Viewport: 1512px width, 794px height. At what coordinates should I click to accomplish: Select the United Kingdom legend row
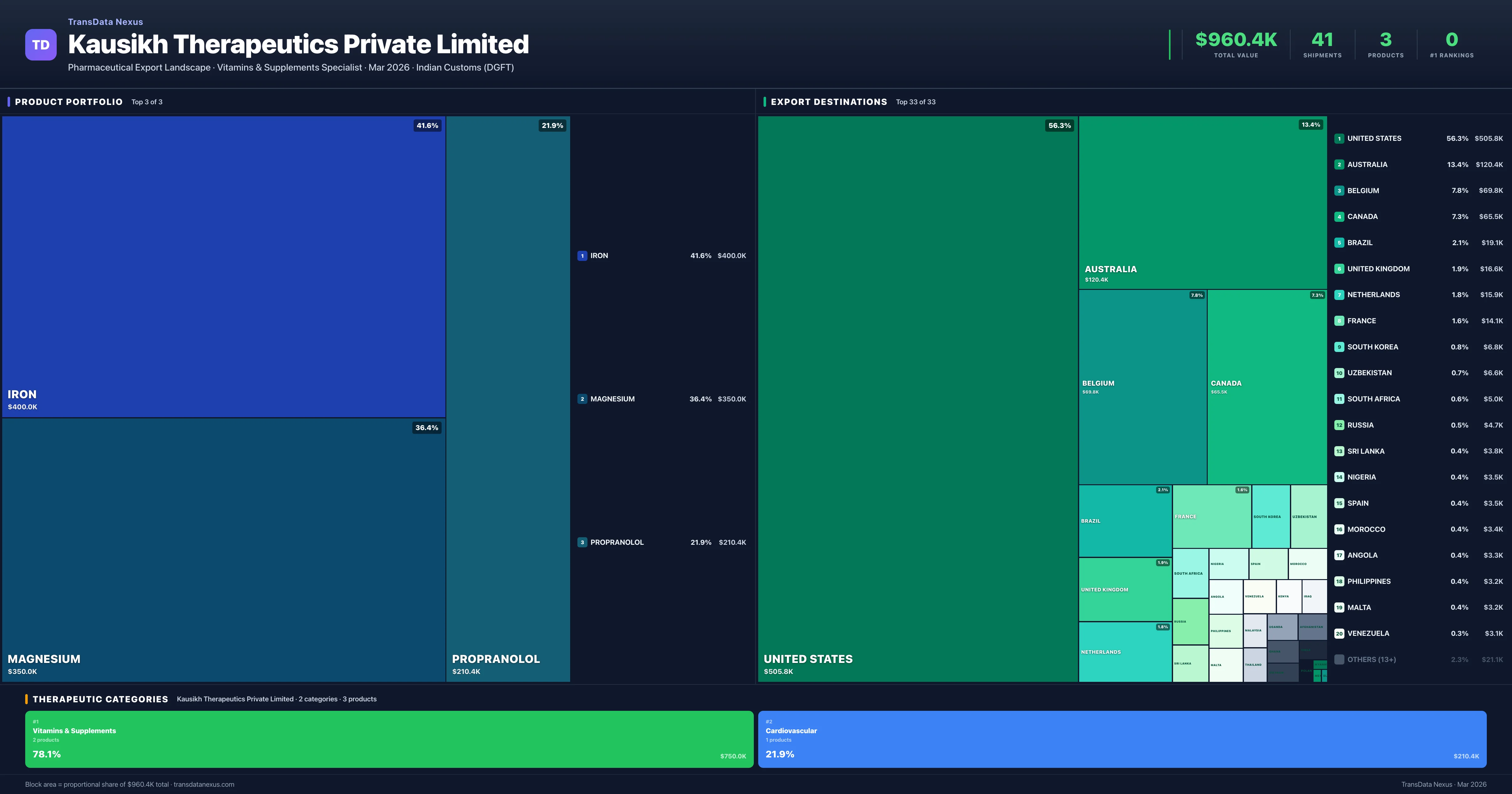coord(1377,269)
